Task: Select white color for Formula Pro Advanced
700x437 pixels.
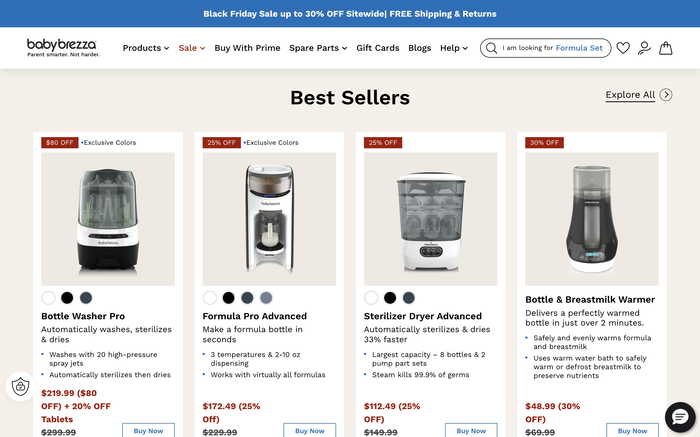Action: [x=210, y=298]
